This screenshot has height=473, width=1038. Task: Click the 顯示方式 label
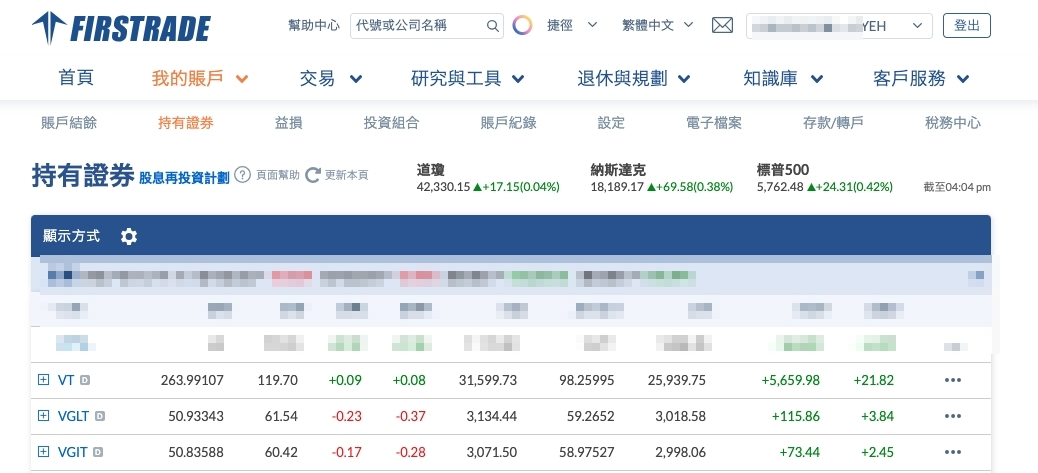(x=71, y=236)
